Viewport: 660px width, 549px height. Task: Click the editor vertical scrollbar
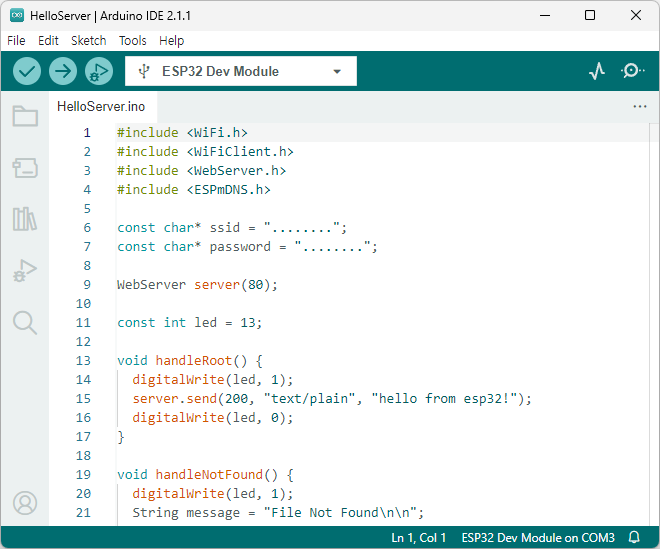[x=654, y=324]
